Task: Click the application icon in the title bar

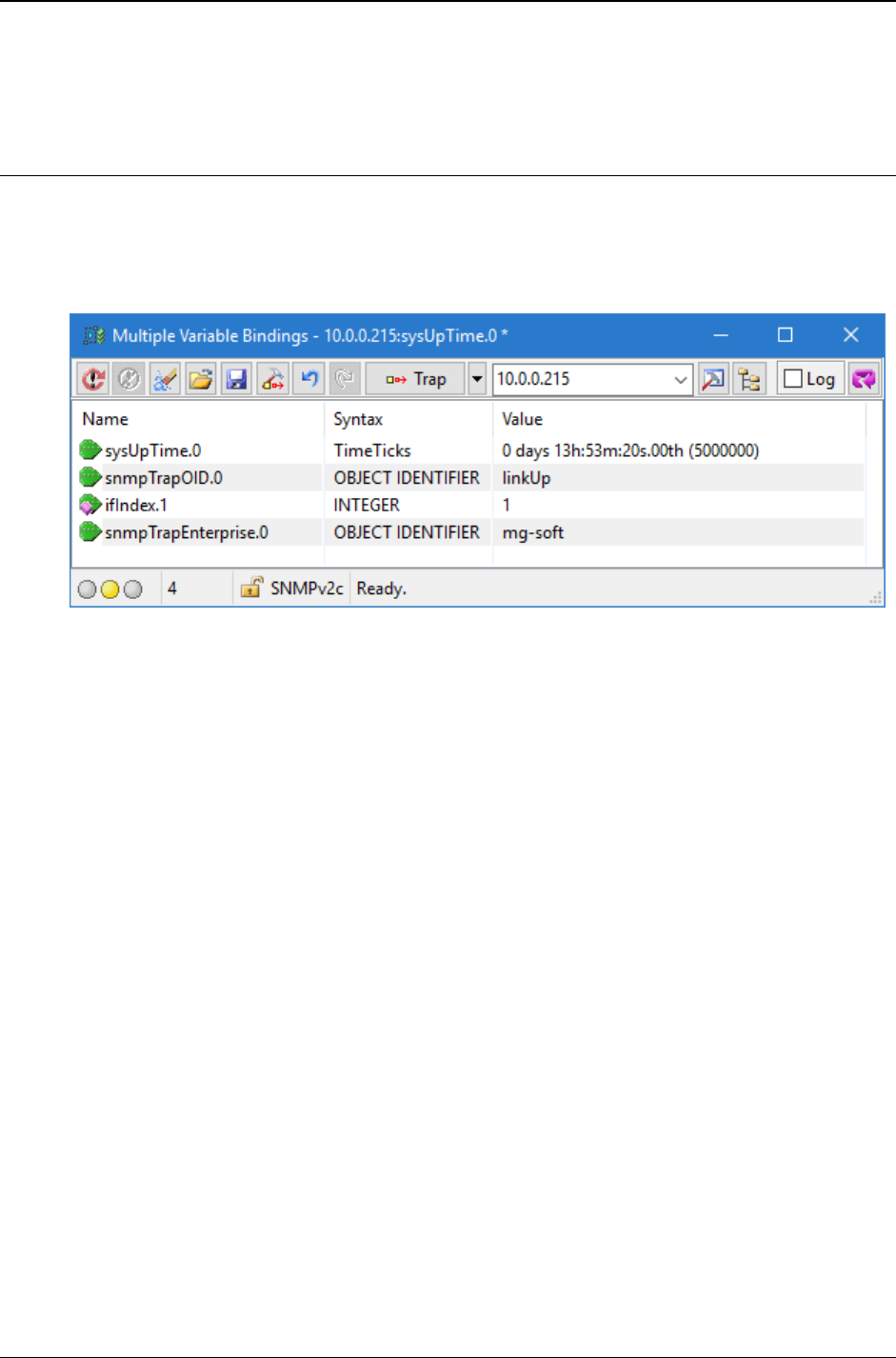Action: coord(93,335)
